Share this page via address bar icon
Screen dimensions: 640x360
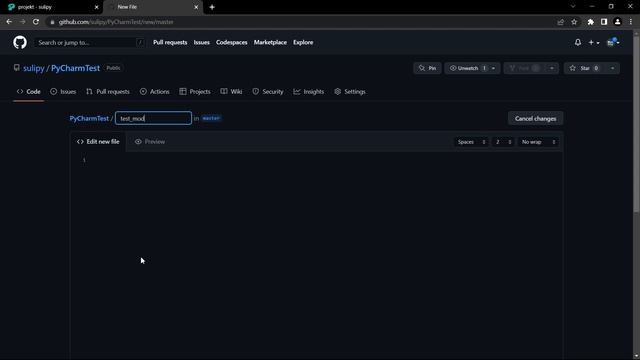(x=560, y=22)
